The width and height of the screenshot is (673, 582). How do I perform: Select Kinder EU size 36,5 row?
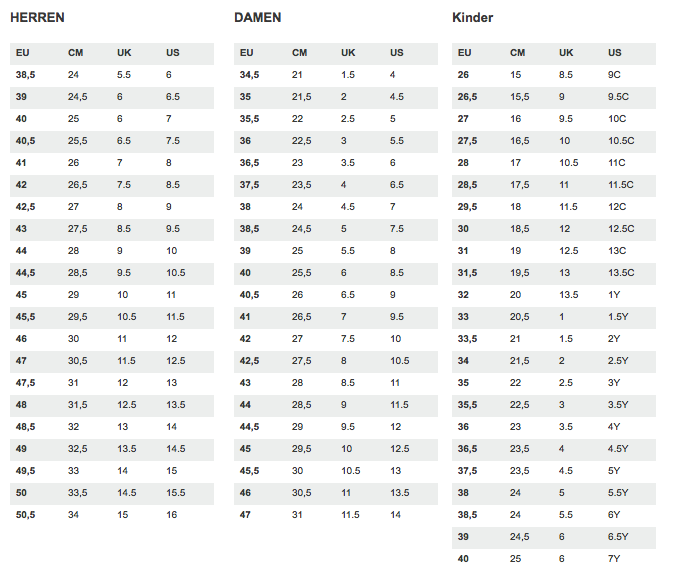[554, 449]
